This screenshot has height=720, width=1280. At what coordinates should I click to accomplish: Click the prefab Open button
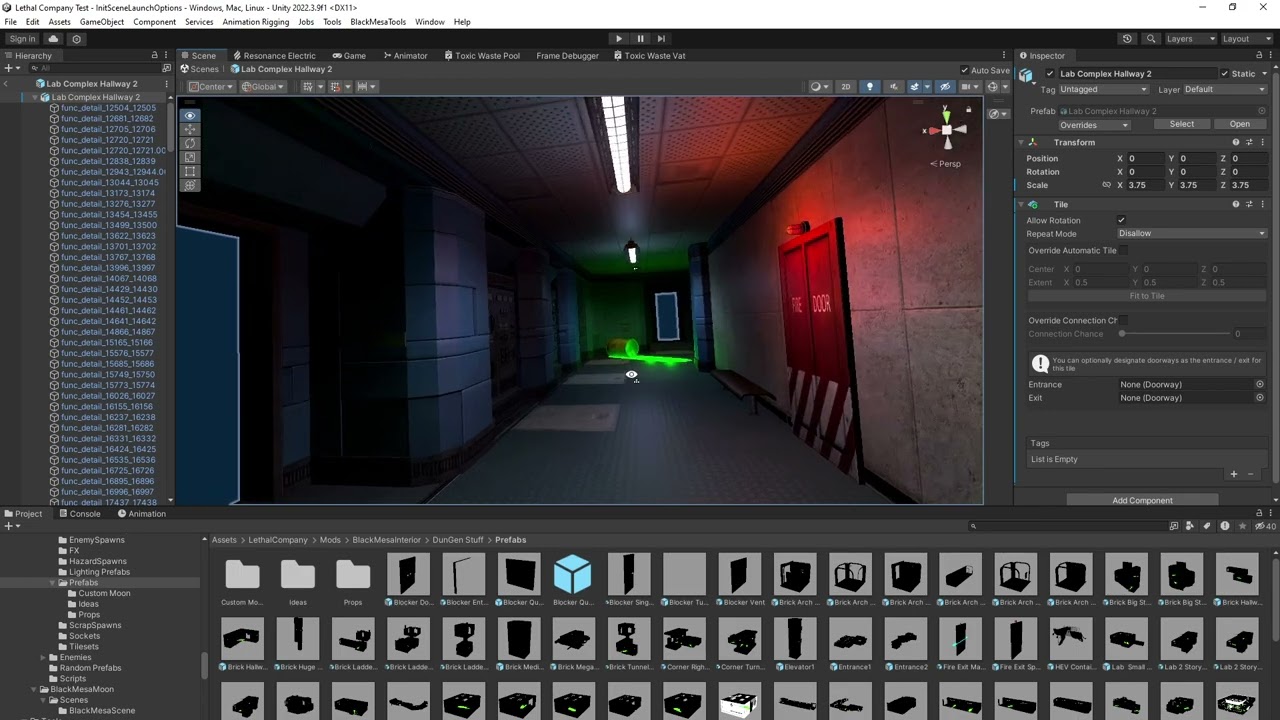1239,125
